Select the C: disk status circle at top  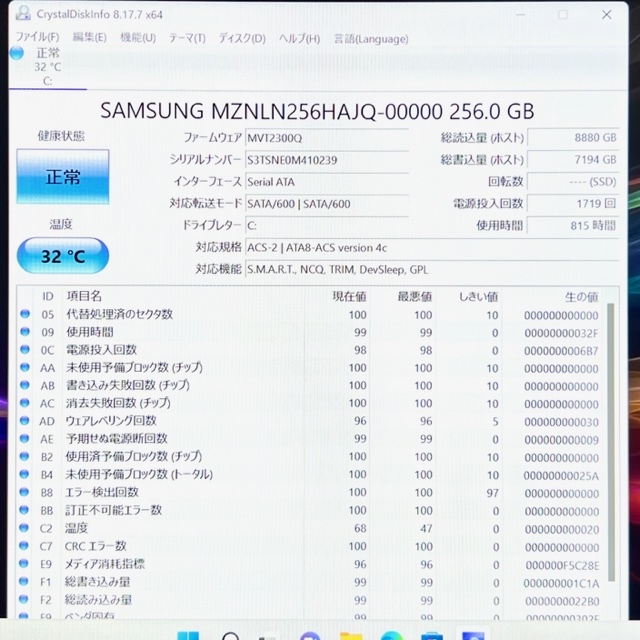(x=17, y=53)
